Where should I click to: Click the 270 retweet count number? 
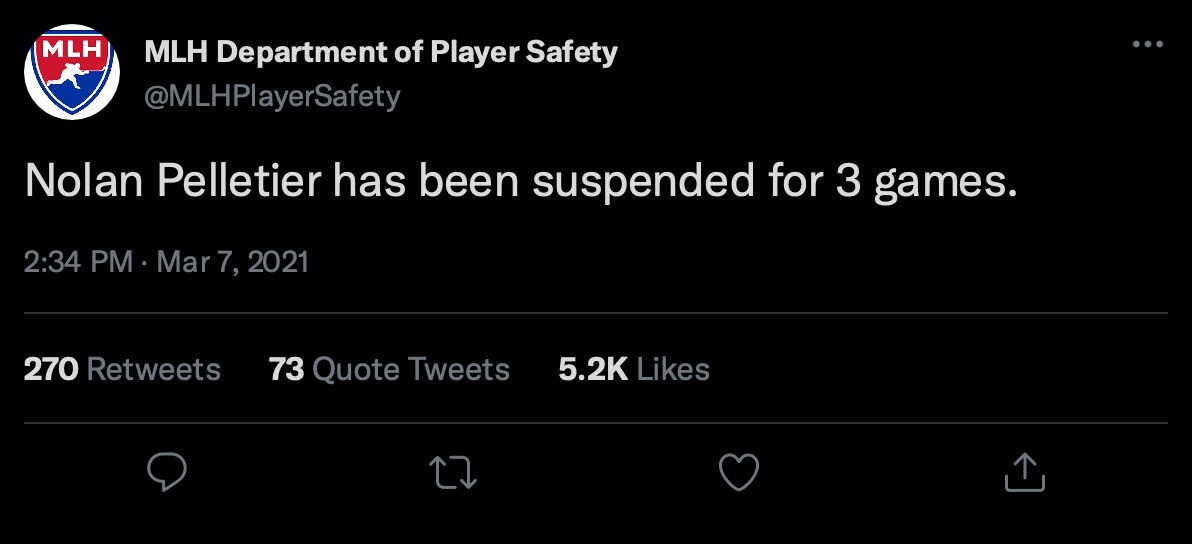pyautogui.click(x=50, y=369)
